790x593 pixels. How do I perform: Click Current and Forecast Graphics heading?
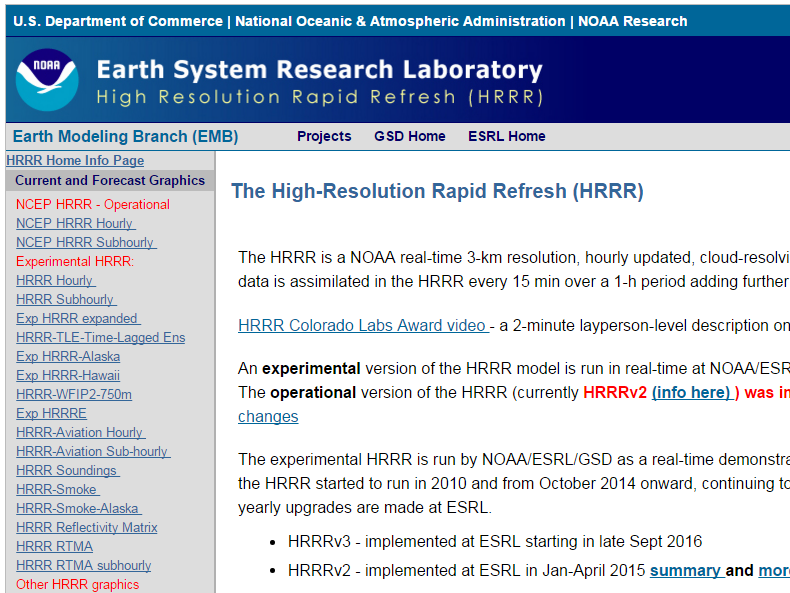110,180
